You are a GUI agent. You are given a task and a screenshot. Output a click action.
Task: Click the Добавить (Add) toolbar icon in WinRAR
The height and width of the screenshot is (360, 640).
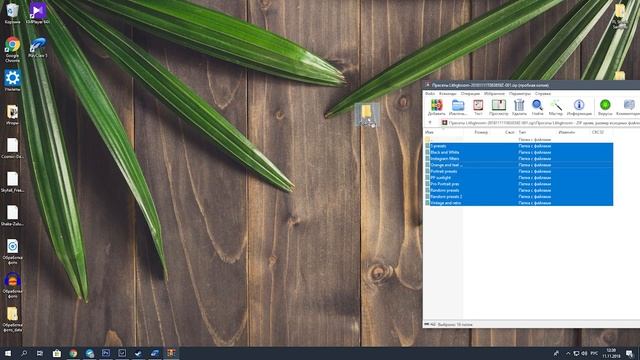(436, 107)
